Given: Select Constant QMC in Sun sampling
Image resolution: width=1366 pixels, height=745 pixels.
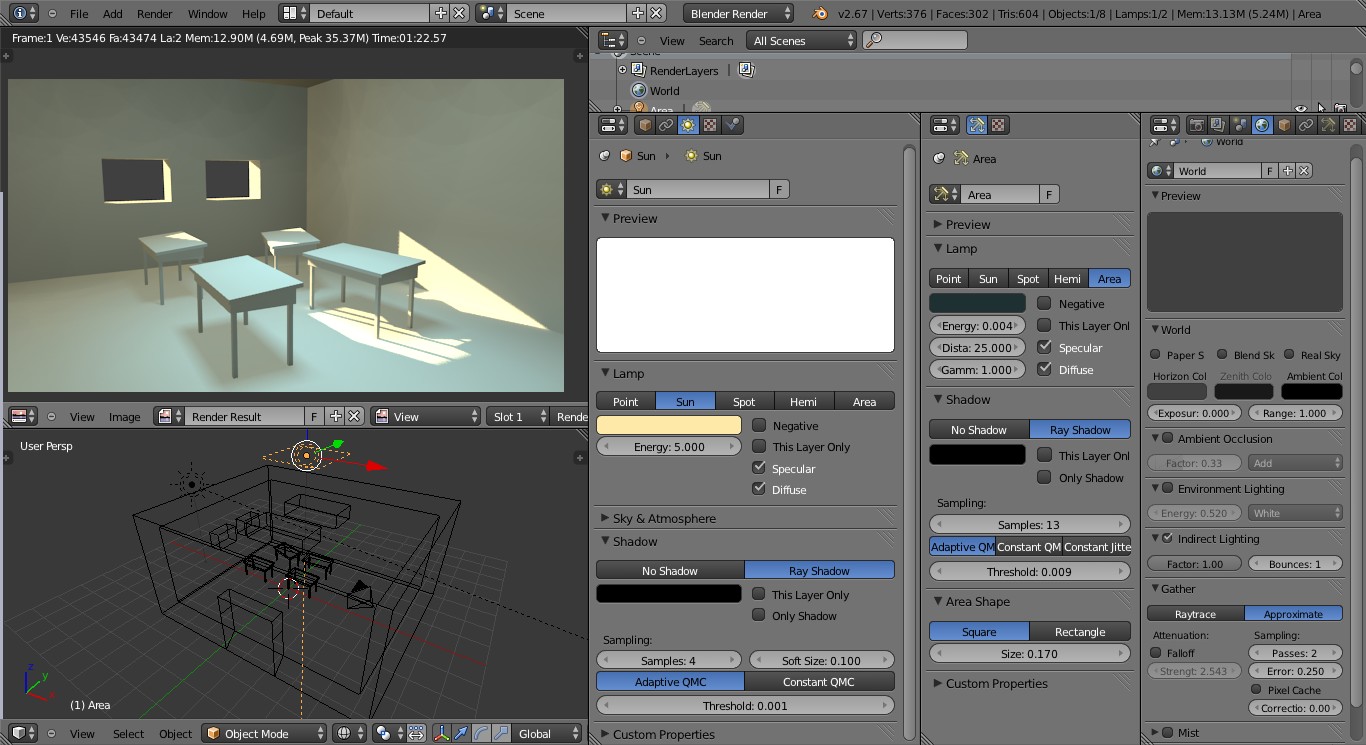Looking at the screenshot, I should click(819, 681).
